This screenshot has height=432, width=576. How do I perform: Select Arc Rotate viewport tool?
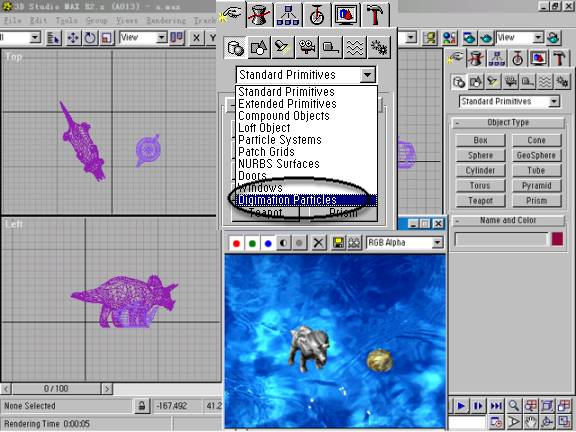tap(547, 422)
